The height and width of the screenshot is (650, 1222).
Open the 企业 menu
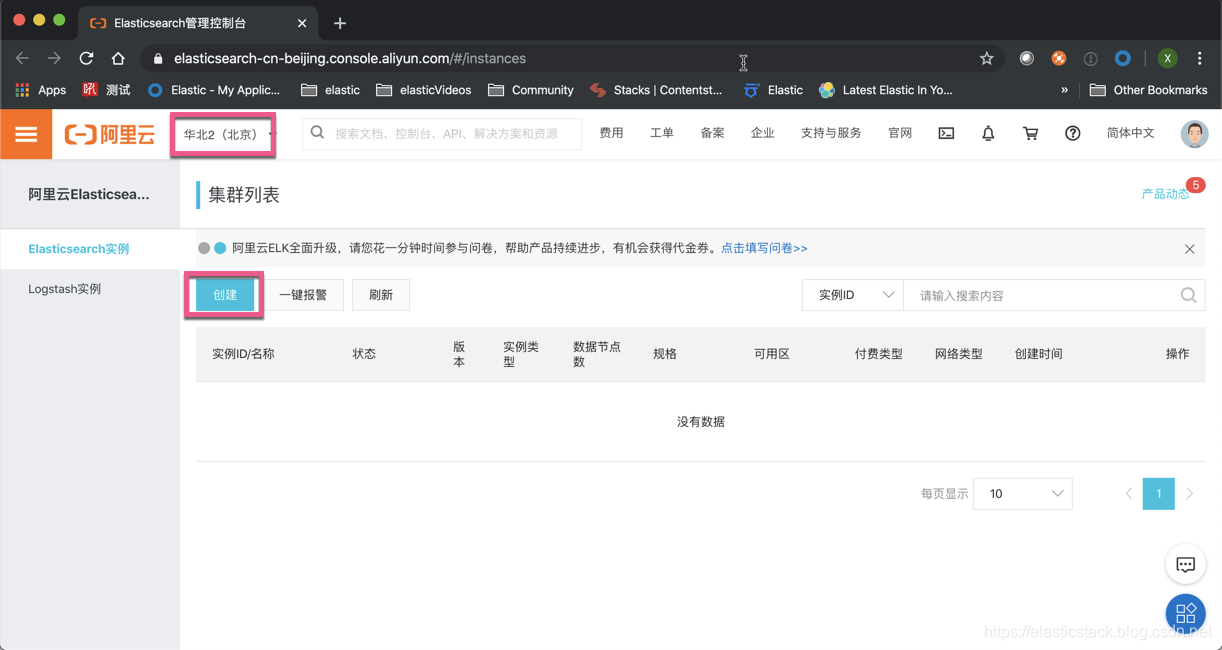pos(762,133)
